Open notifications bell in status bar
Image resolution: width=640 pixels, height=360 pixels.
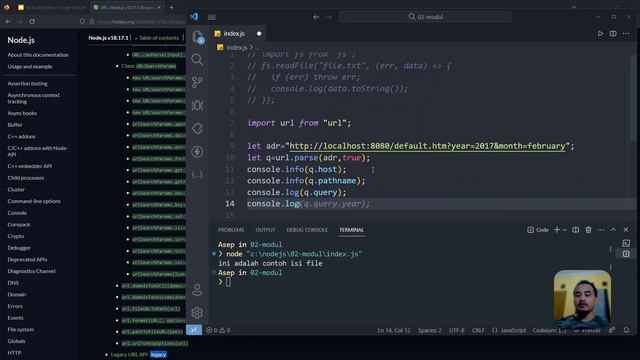[626, 330]
